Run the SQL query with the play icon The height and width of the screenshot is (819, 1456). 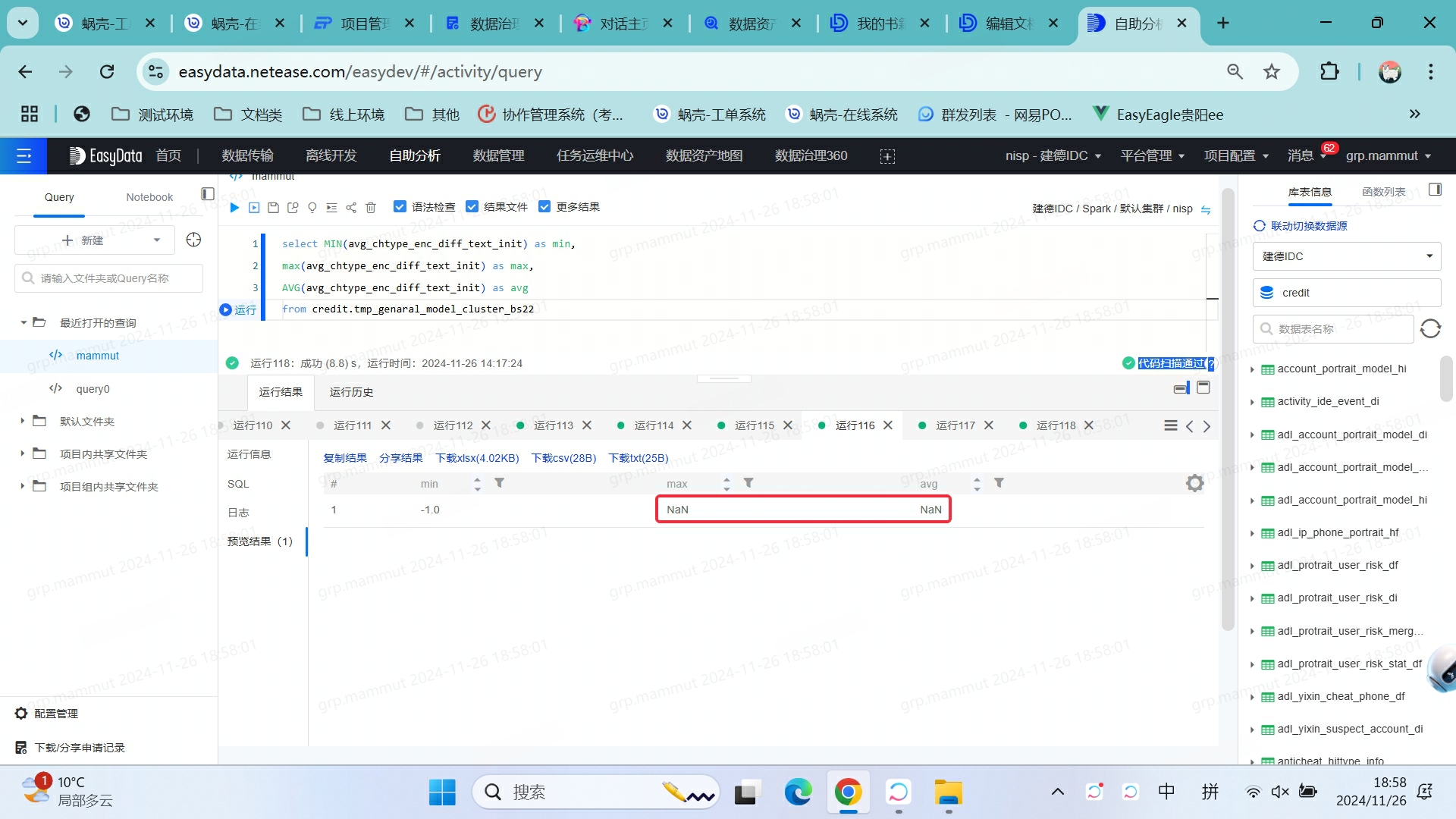[x=234, y=207]
